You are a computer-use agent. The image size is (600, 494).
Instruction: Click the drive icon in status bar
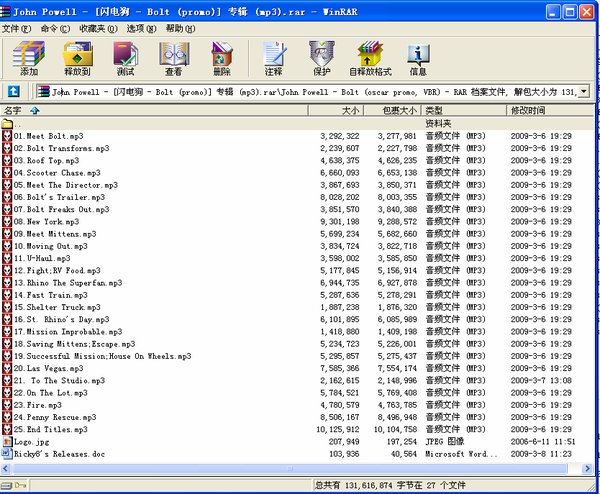click(7, 485)
